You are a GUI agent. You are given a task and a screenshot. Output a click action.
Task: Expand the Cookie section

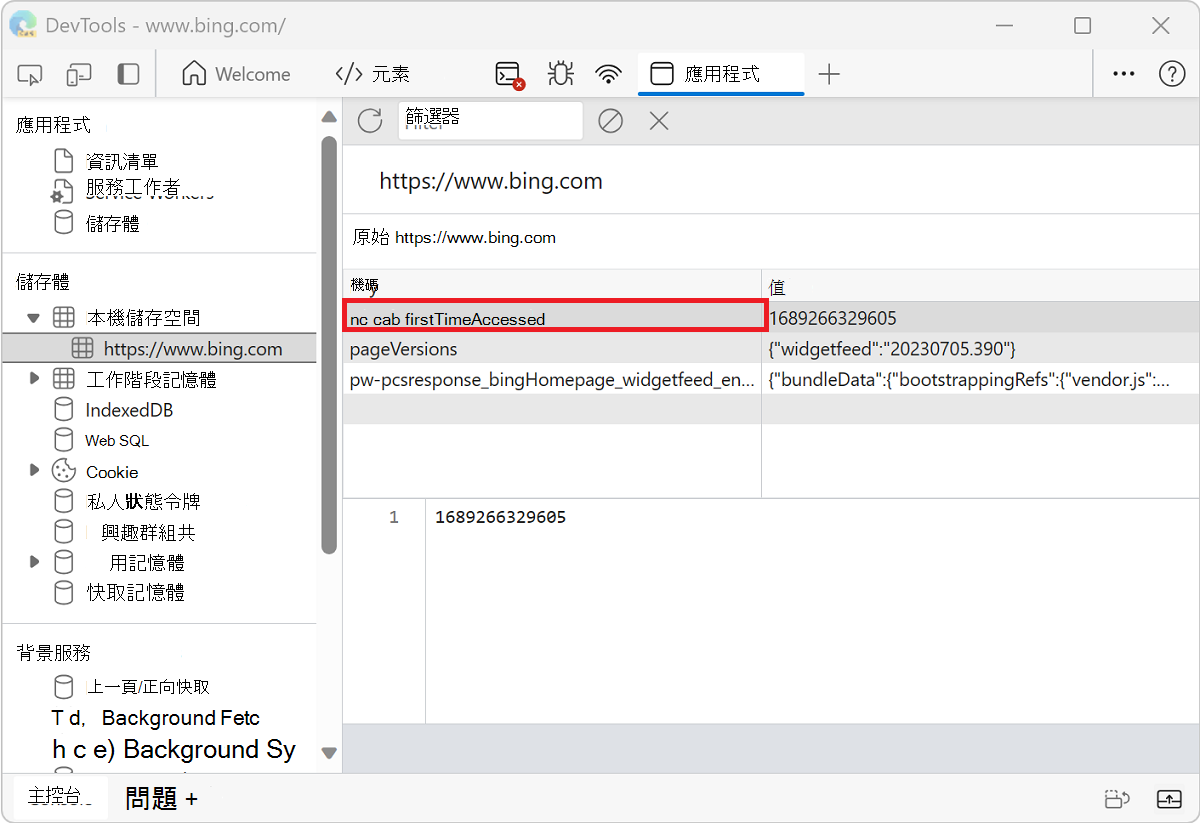pyautogui.click(x=33, y=470)
